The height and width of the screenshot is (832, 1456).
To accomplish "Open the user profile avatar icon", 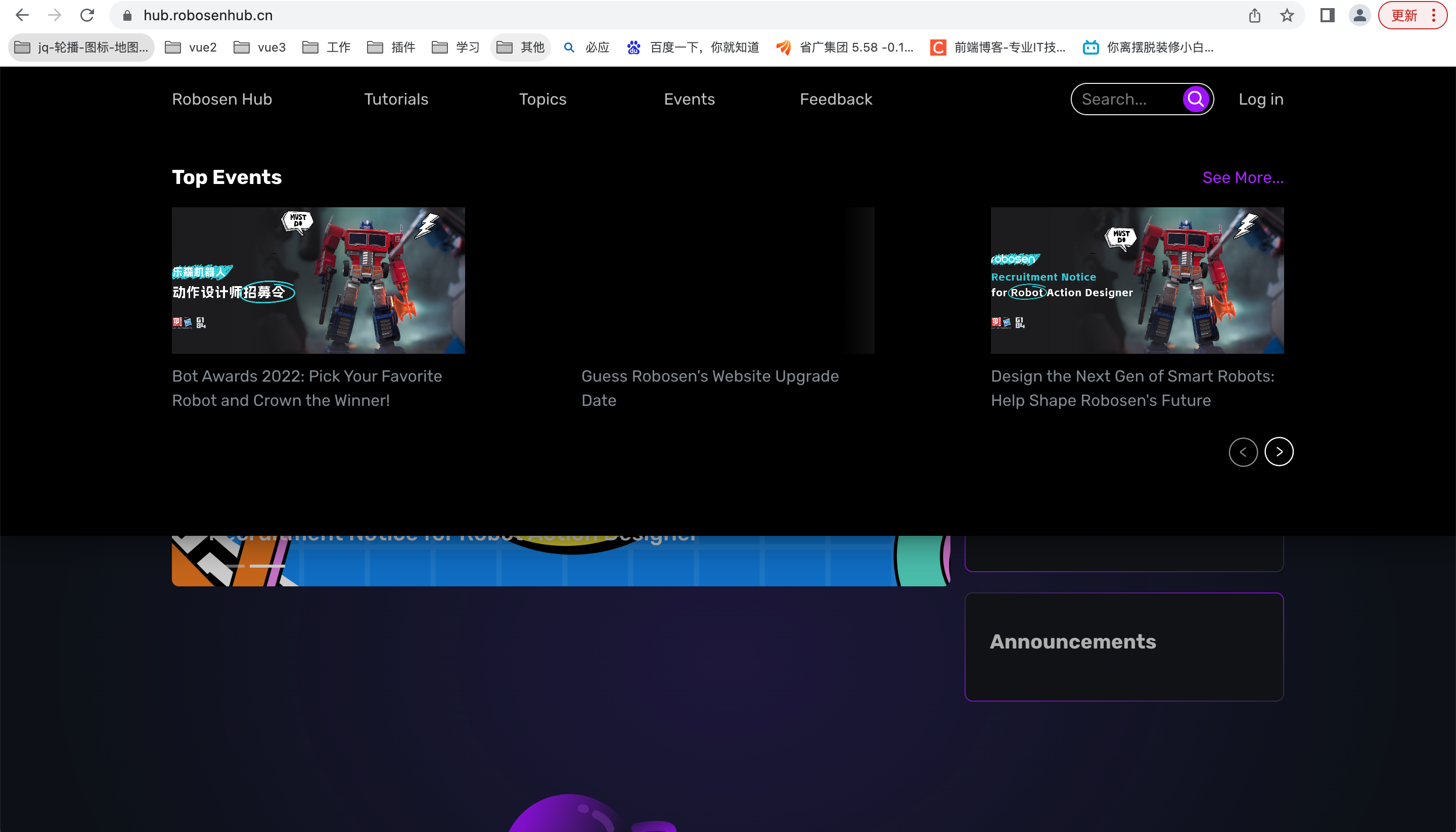I will pyautogui.click(x=1360, y=16).
